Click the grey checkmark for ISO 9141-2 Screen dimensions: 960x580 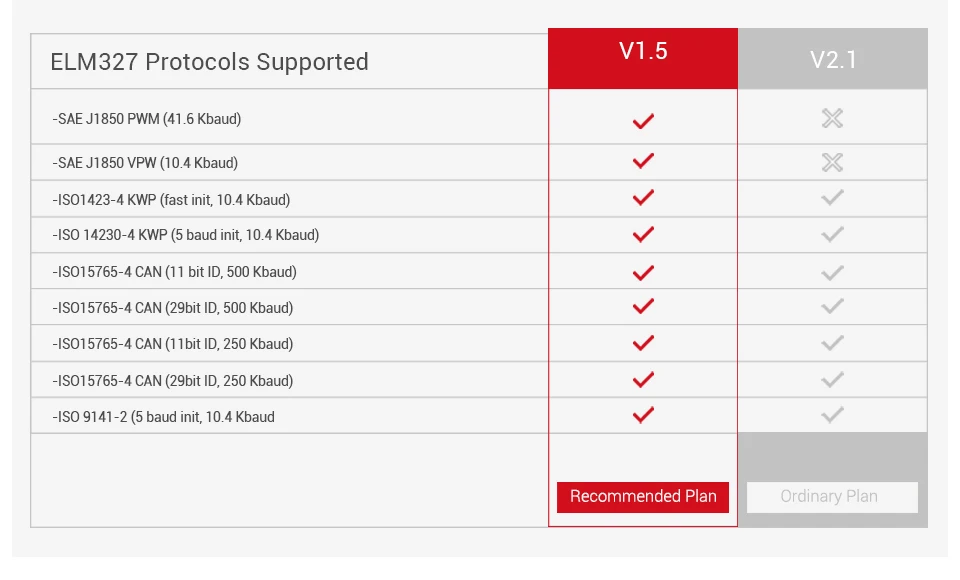[832, 415]
